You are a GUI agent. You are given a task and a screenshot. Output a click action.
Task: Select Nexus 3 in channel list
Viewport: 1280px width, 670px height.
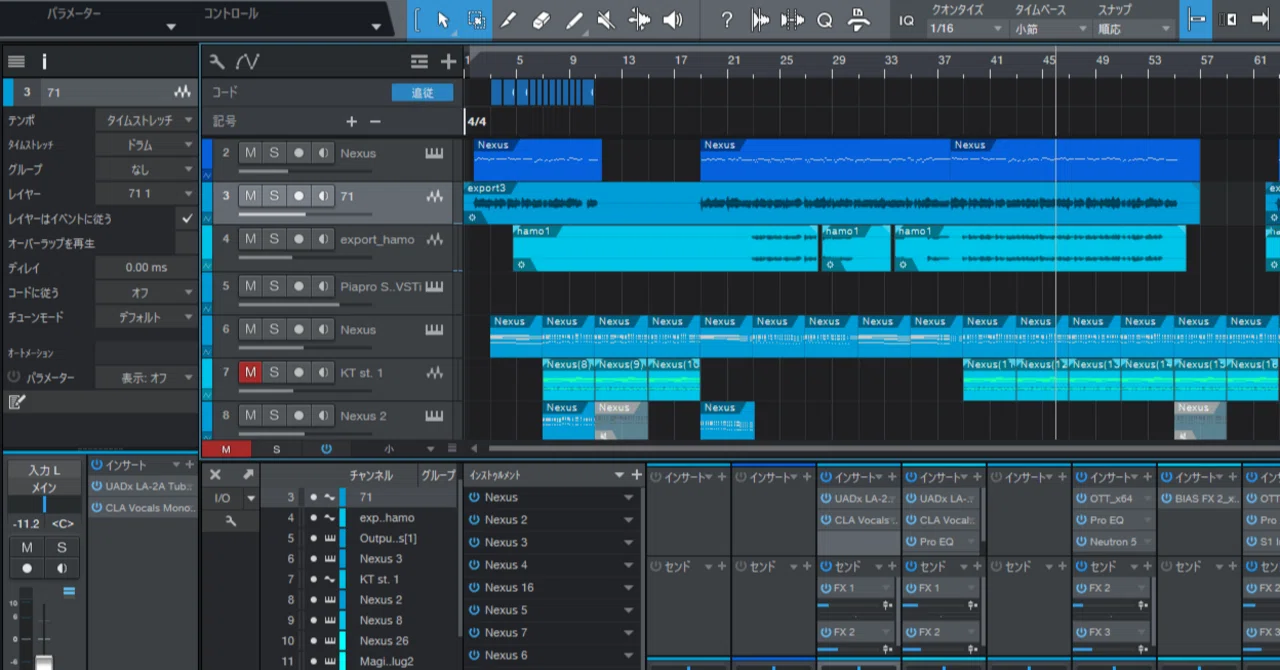(381, 559)
